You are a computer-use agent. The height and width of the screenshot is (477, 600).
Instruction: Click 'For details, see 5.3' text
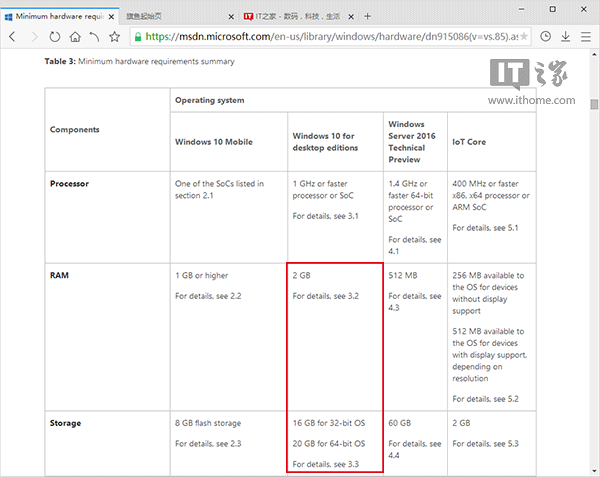coord(485,444)
